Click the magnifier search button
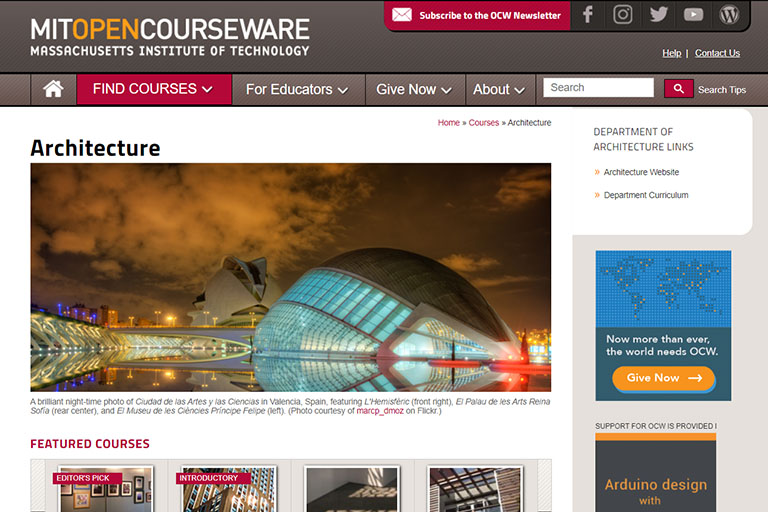Viewport: 768px width, 512px height. pos(678,89)
